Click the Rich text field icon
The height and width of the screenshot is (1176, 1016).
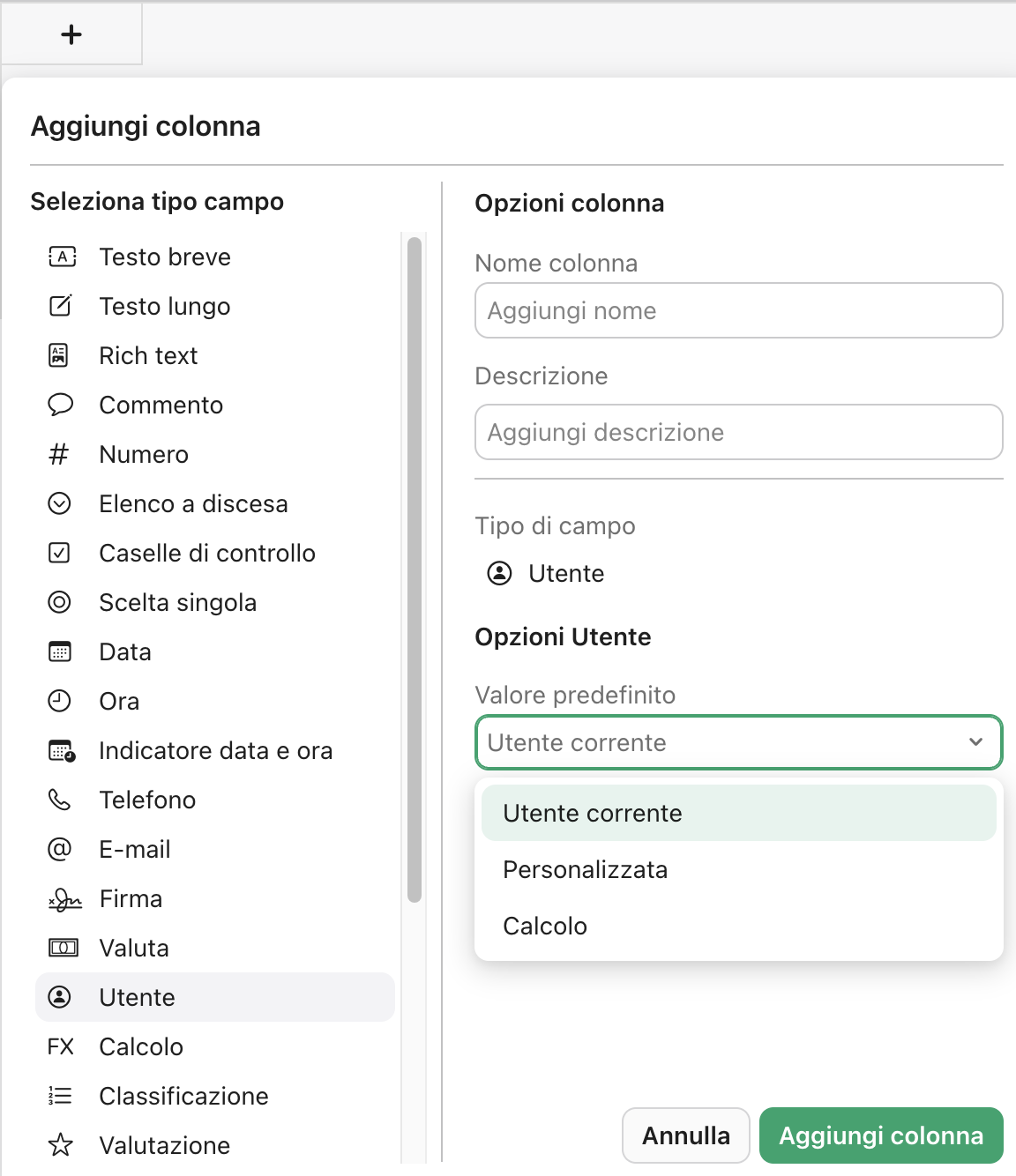click(x=60, y=355)
